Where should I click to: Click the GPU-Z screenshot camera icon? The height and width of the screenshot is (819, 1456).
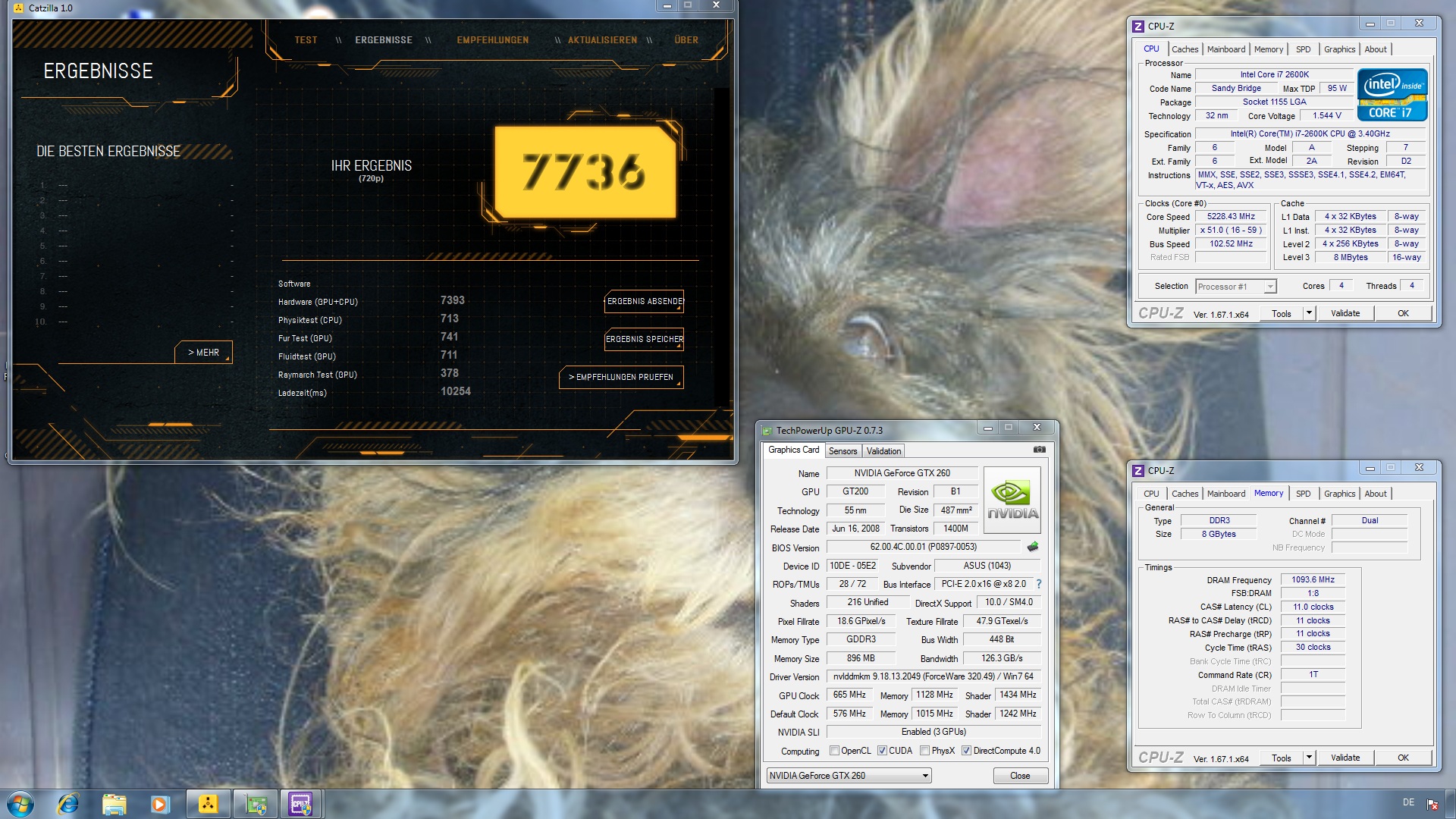coord(1039,450)
